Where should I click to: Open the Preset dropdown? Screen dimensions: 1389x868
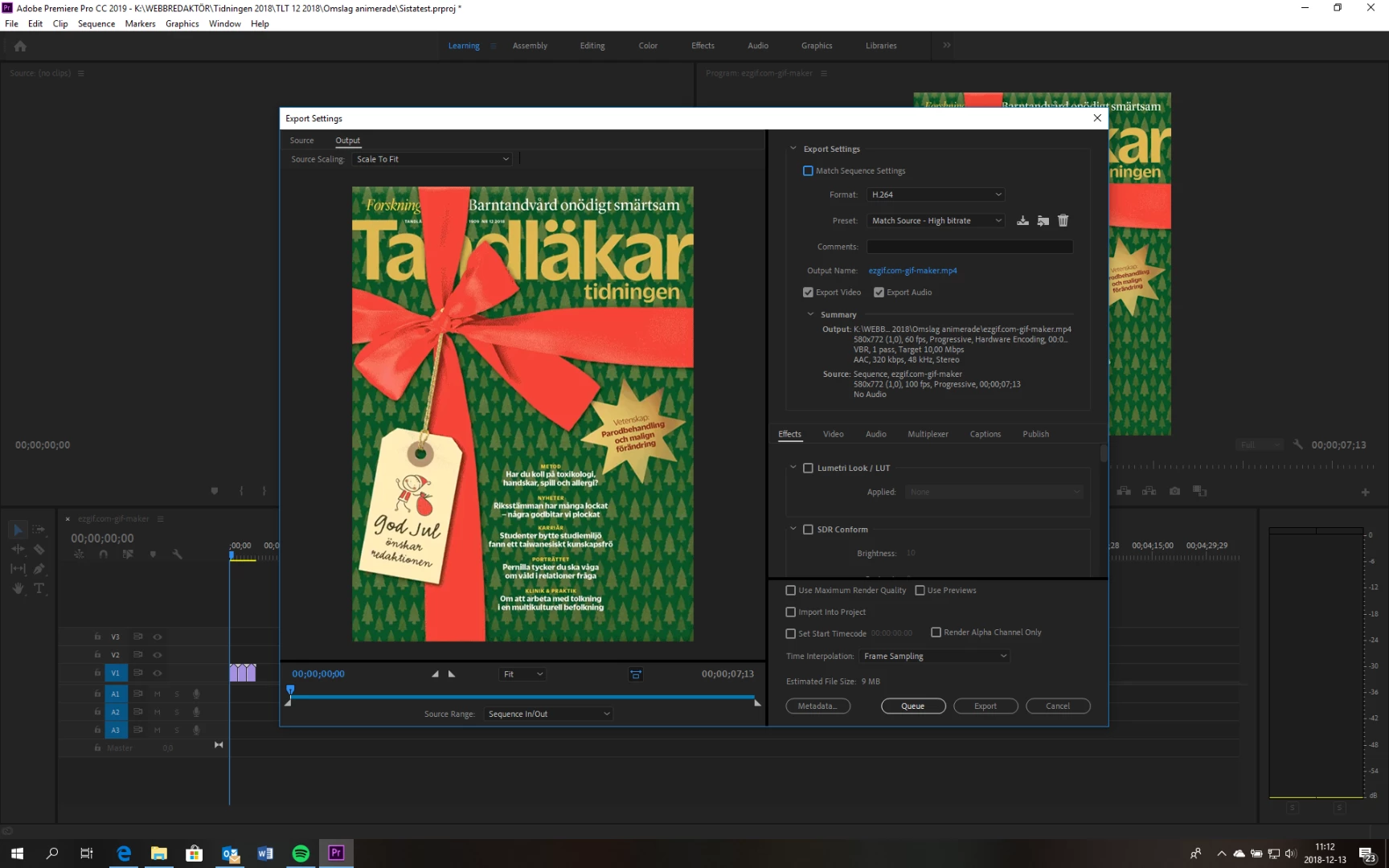click(x=936, y=220)
